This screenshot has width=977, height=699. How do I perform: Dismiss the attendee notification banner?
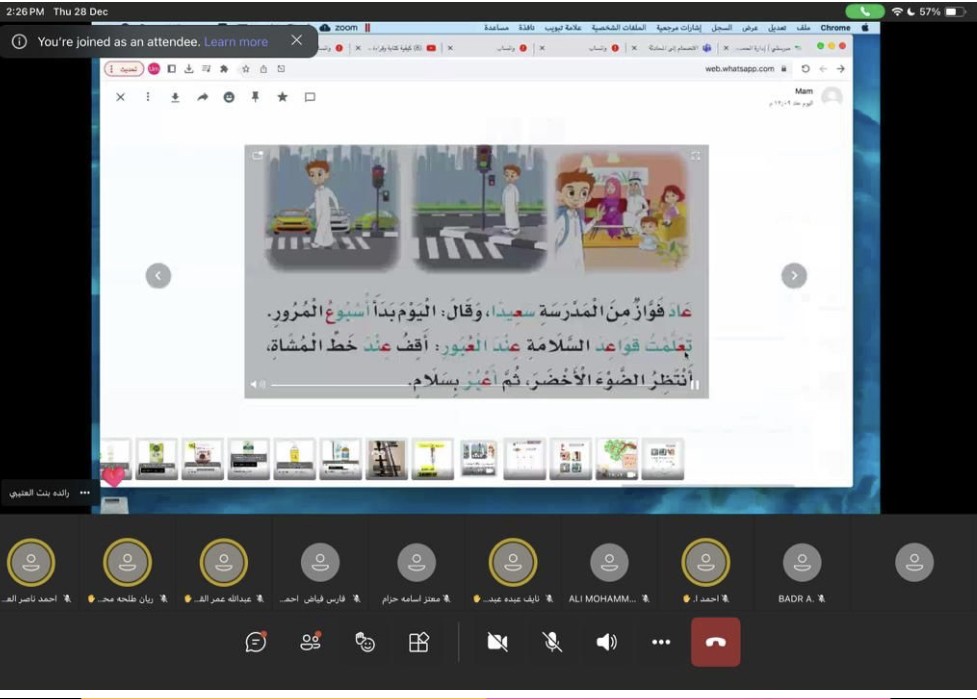[x=296, y=41]
